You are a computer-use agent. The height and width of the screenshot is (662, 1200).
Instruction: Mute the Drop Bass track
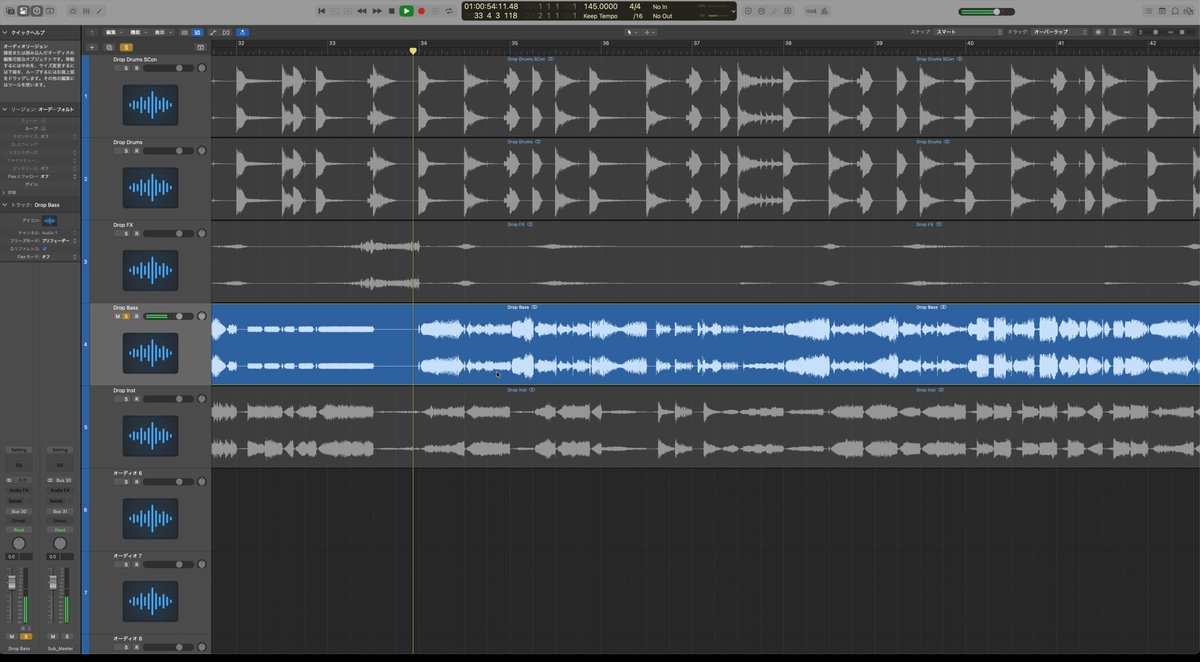pyautogui.click(x=117, y=316)
